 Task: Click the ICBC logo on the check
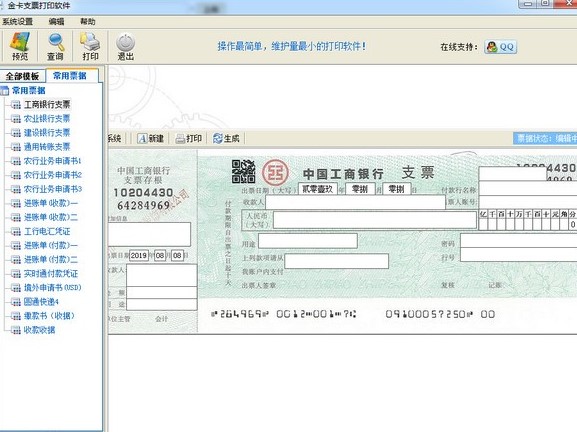[x=276, y=172]
